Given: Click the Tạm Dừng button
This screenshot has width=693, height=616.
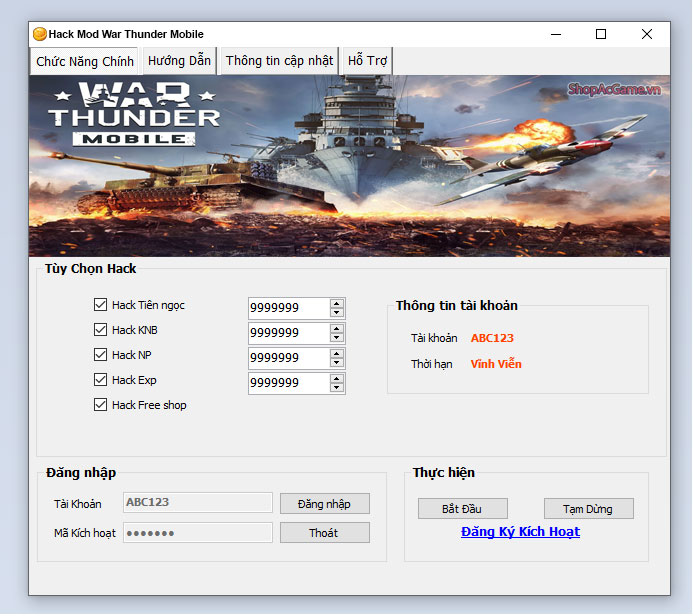Looking at the screenshot, I should point(589,509).
